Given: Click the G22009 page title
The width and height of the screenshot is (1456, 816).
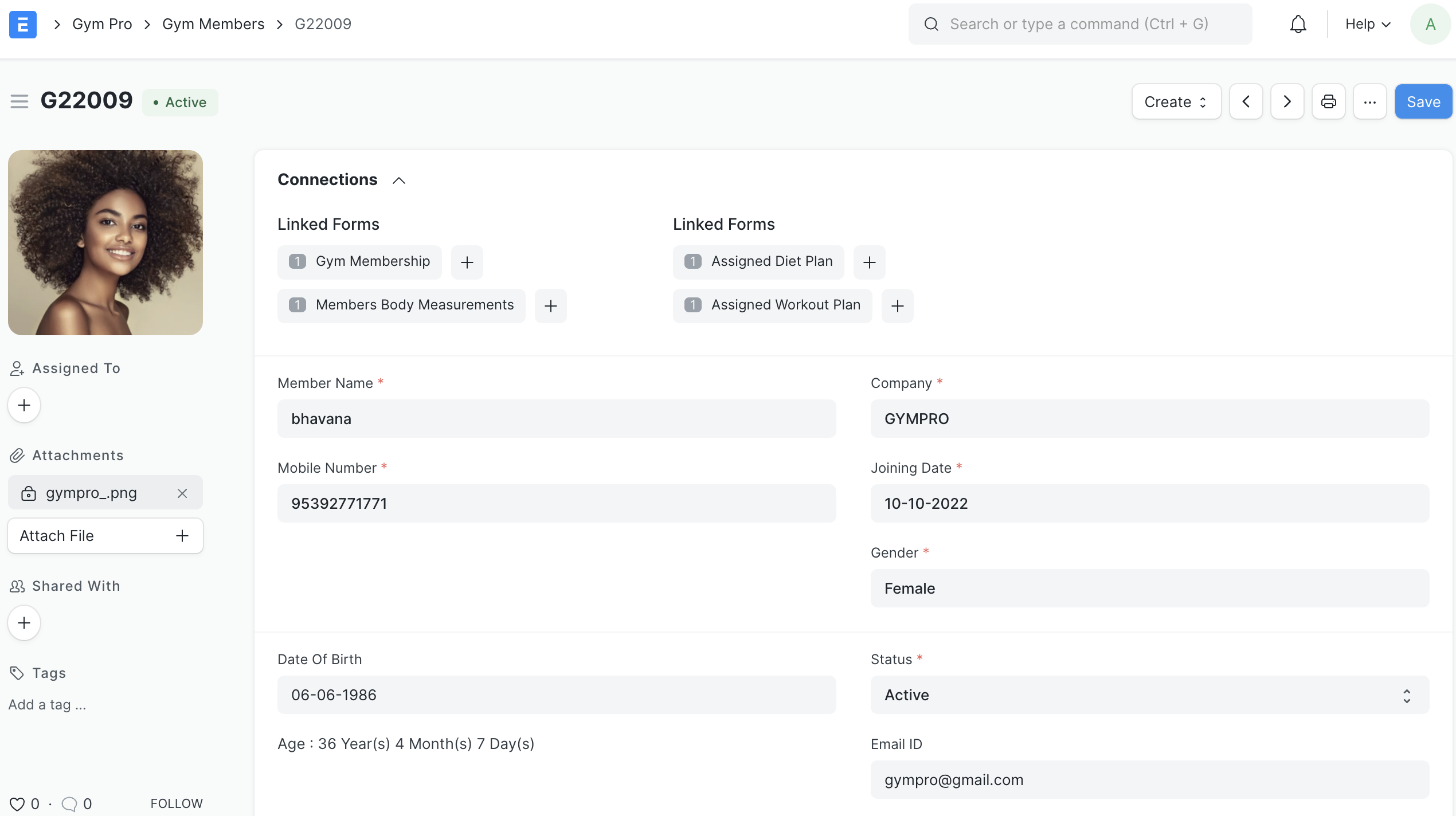Looking at the screenshot, I should 87,101.
